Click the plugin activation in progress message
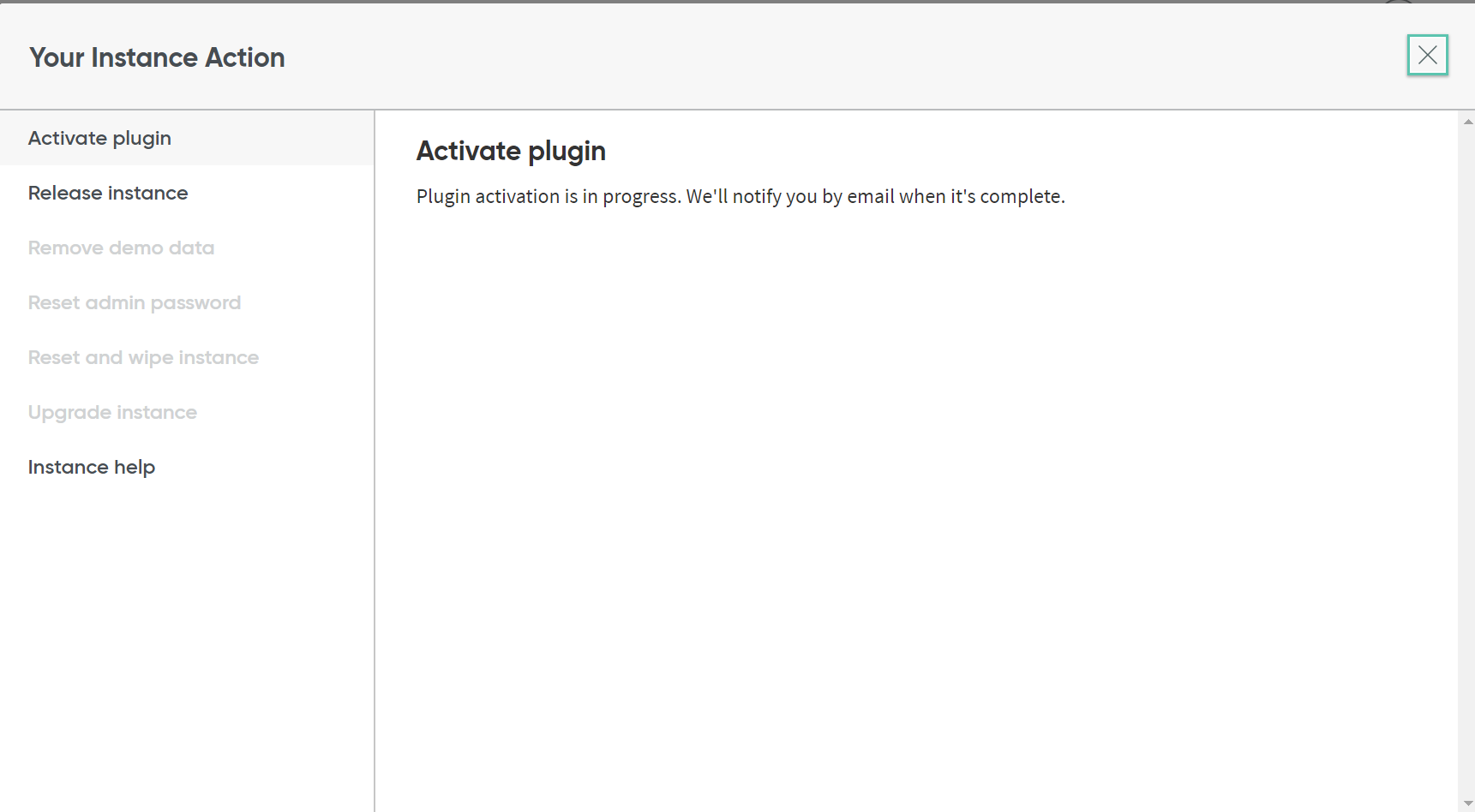Viewport: 1475px width, 812px height. pos(740,196)
